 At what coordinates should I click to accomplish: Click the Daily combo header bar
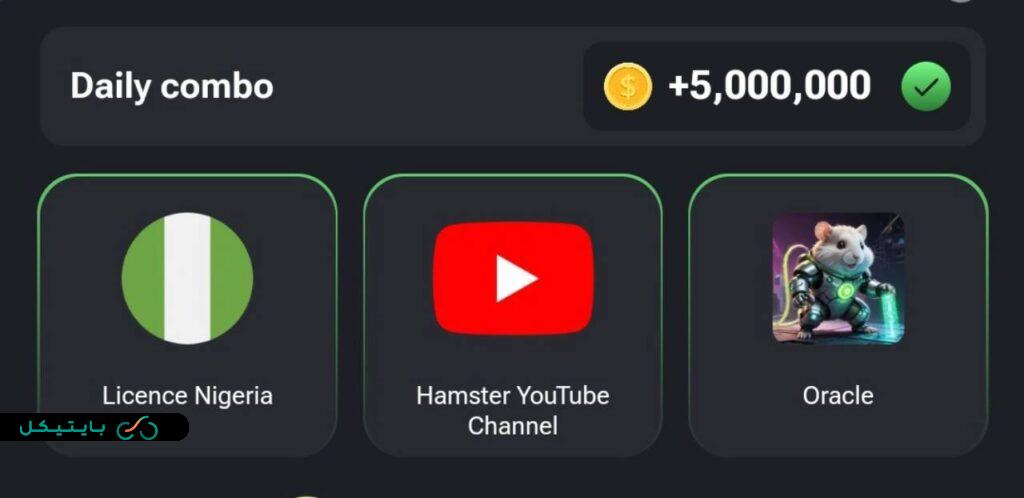coord(513,86)
